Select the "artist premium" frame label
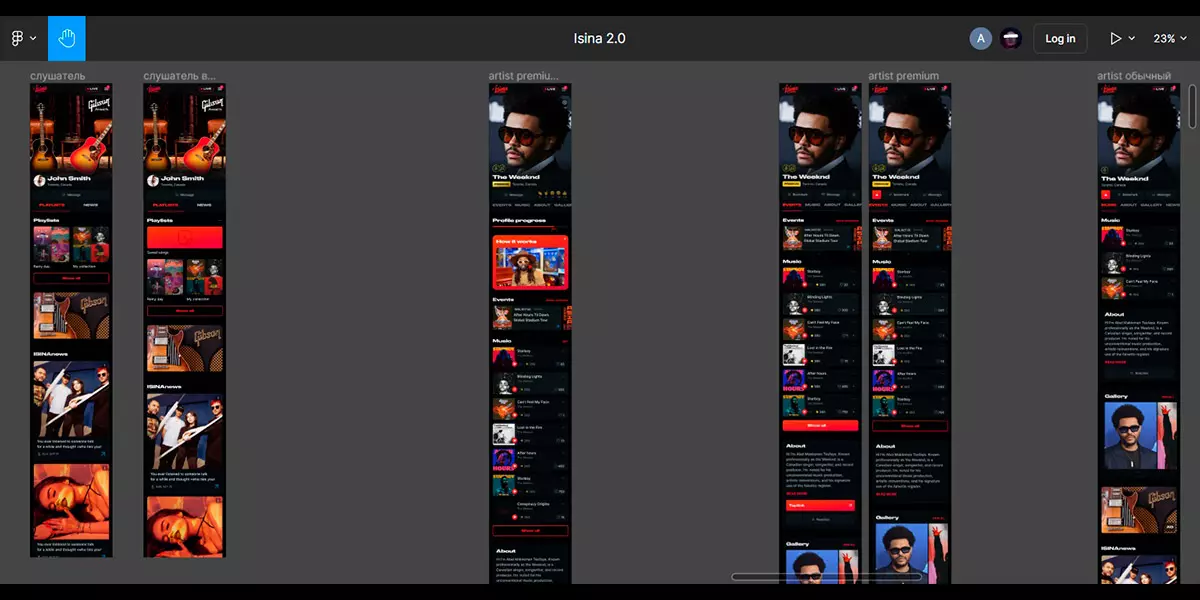1200x600 pixels. point(903,76)
